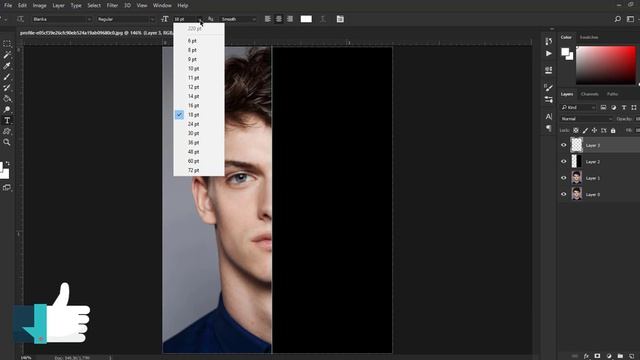640x360 pixels.
Task: Create new fill or adjustment layer
Action: click(x=609, y=356)
